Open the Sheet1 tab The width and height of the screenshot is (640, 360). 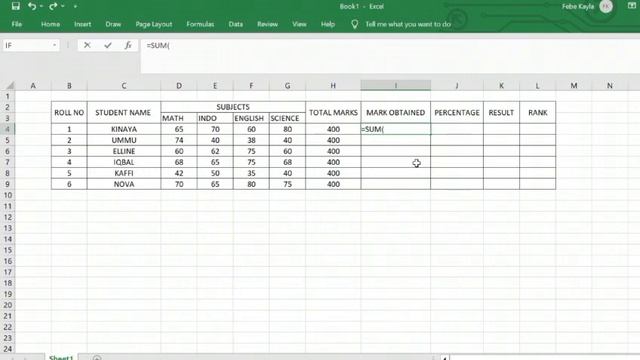point(61,358)
